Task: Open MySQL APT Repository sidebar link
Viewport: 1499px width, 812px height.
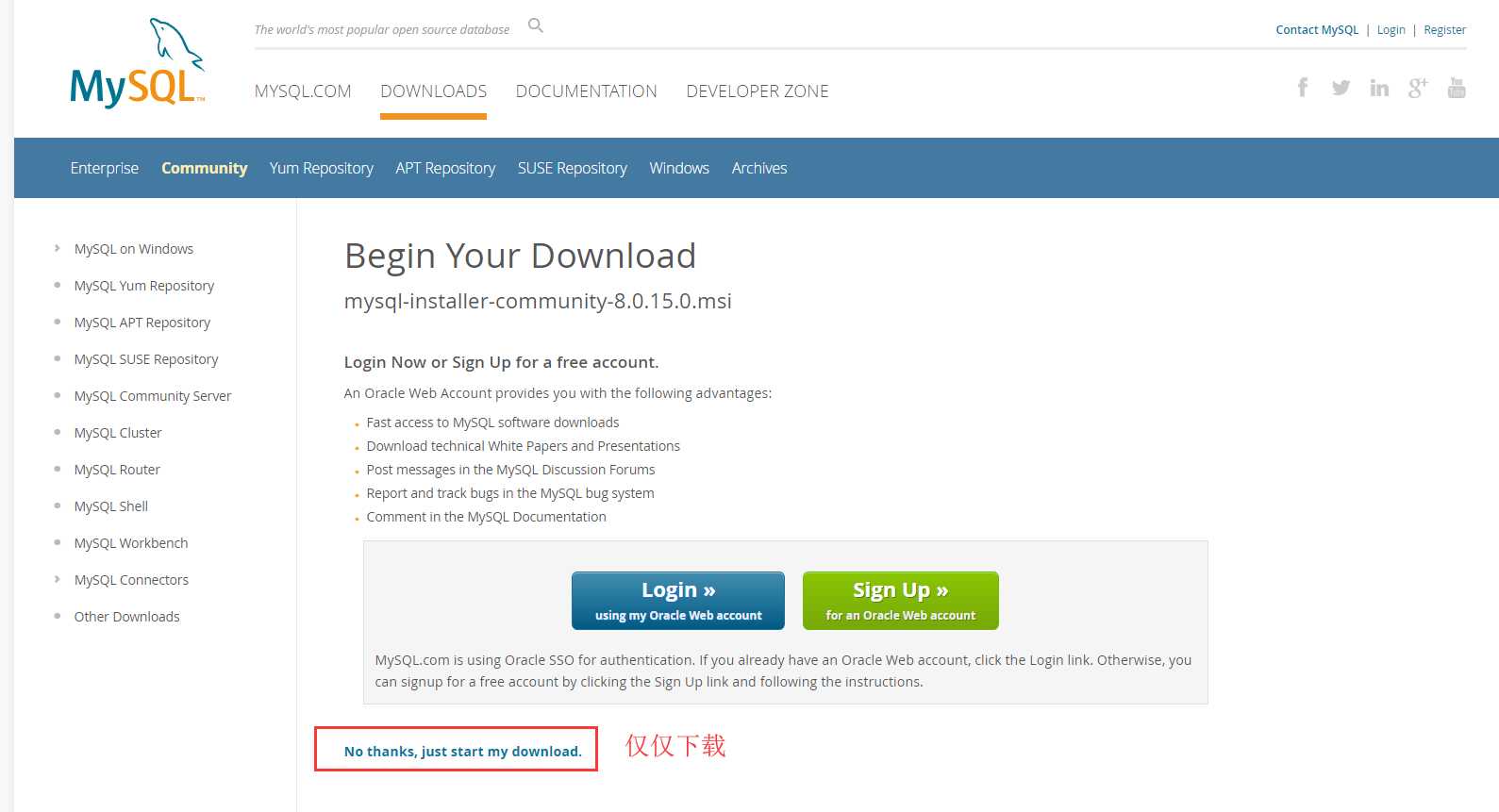Action: click(142, 323)
